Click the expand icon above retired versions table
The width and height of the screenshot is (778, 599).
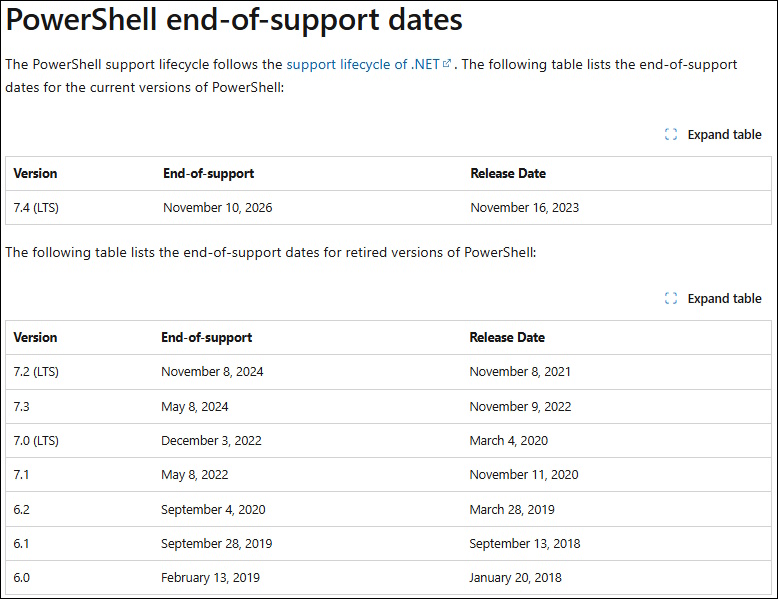pyautogui.click(x=671, y=298)
